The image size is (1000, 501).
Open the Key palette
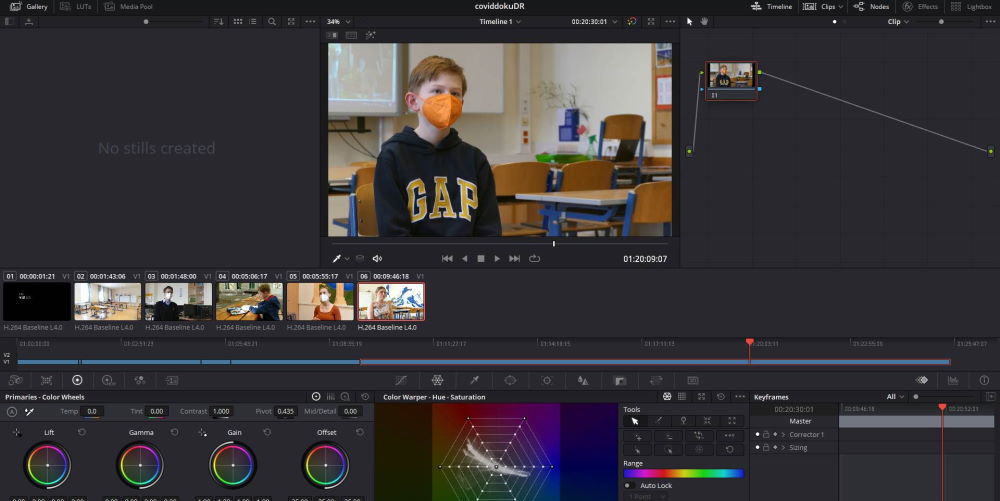point(620,381)
